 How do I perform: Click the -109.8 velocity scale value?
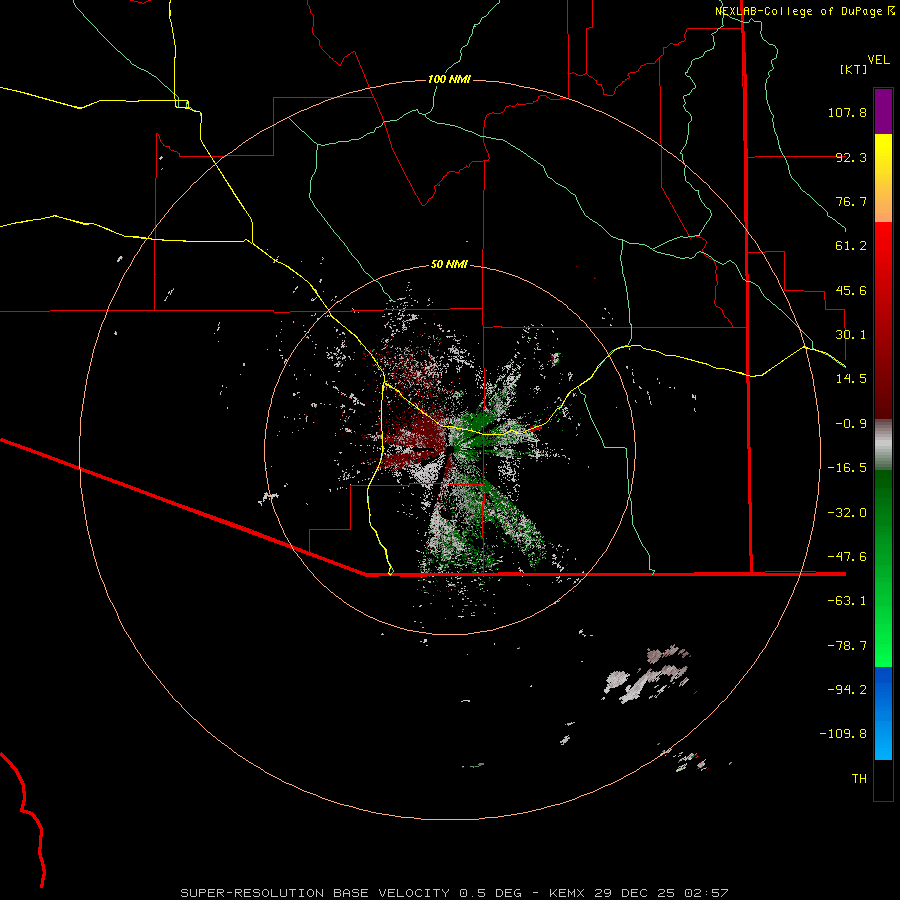pos(843,734)
